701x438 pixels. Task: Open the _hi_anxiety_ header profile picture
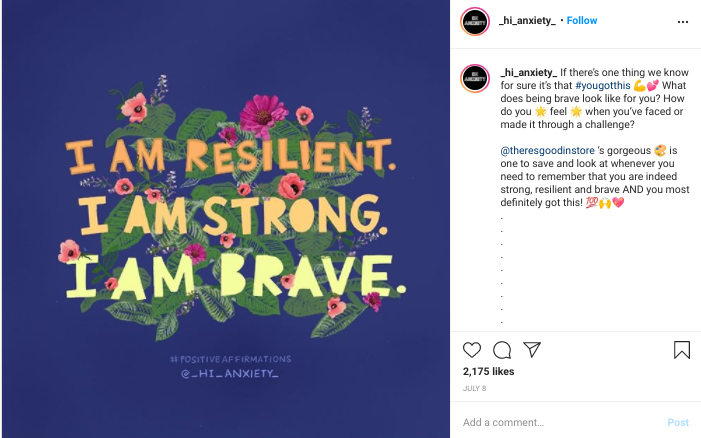pyautogui.click(x=475, y=21)
